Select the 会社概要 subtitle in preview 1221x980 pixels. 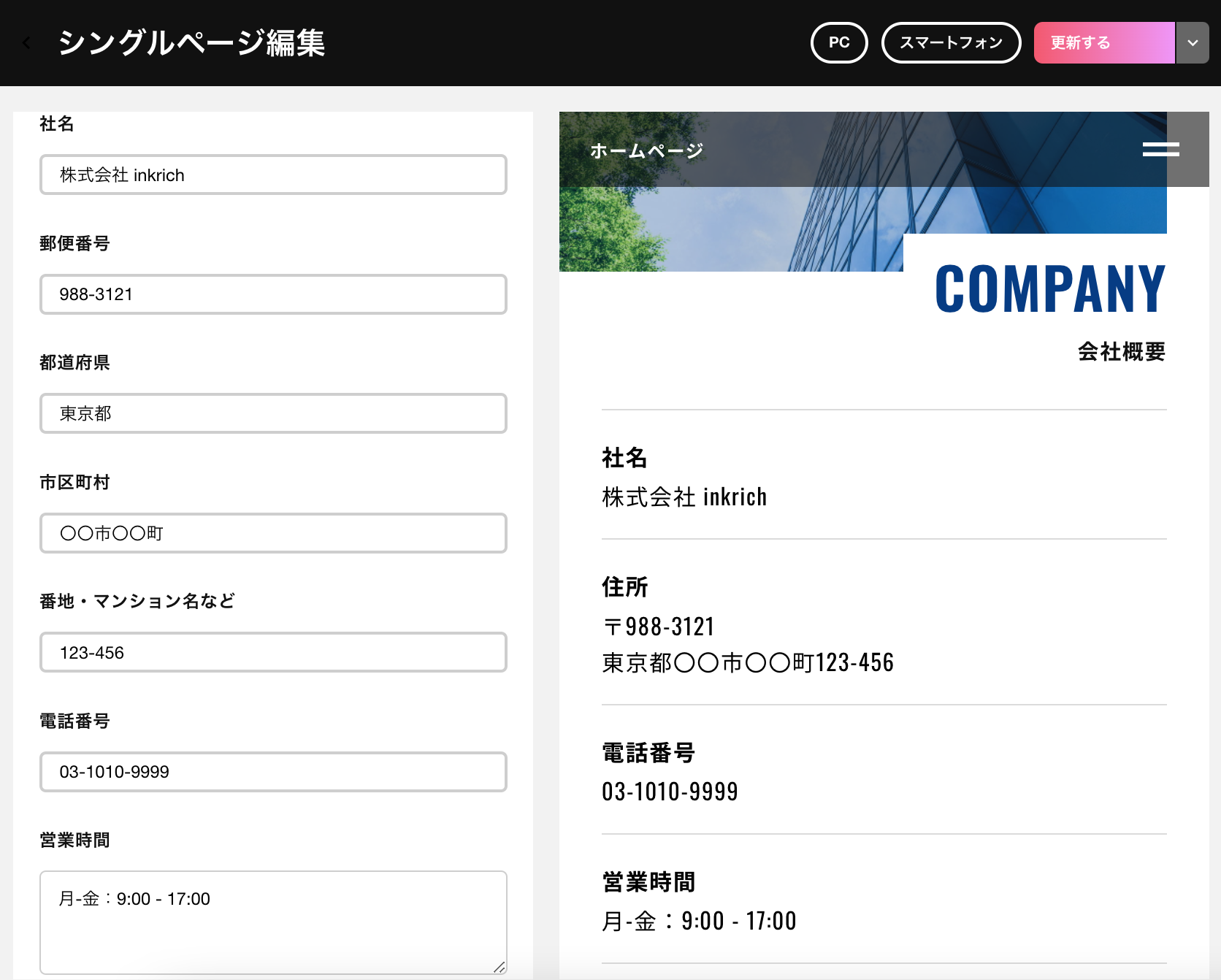click(x=1122, y=352)
